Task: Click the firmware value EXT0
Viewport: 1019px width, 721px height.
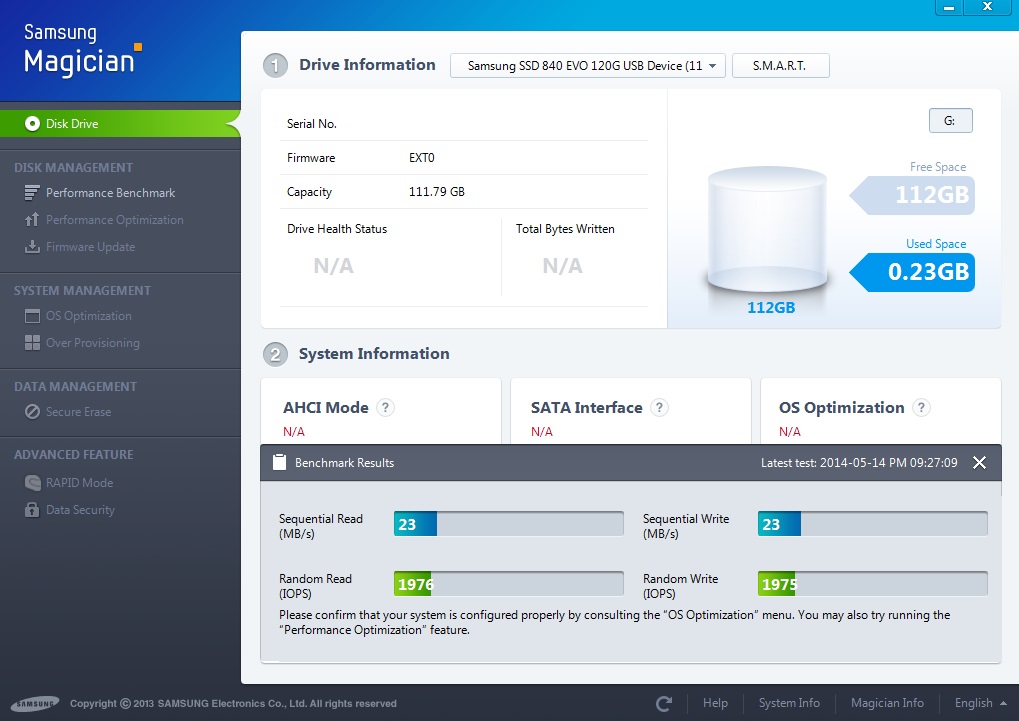Action: [x=422, y=158]
